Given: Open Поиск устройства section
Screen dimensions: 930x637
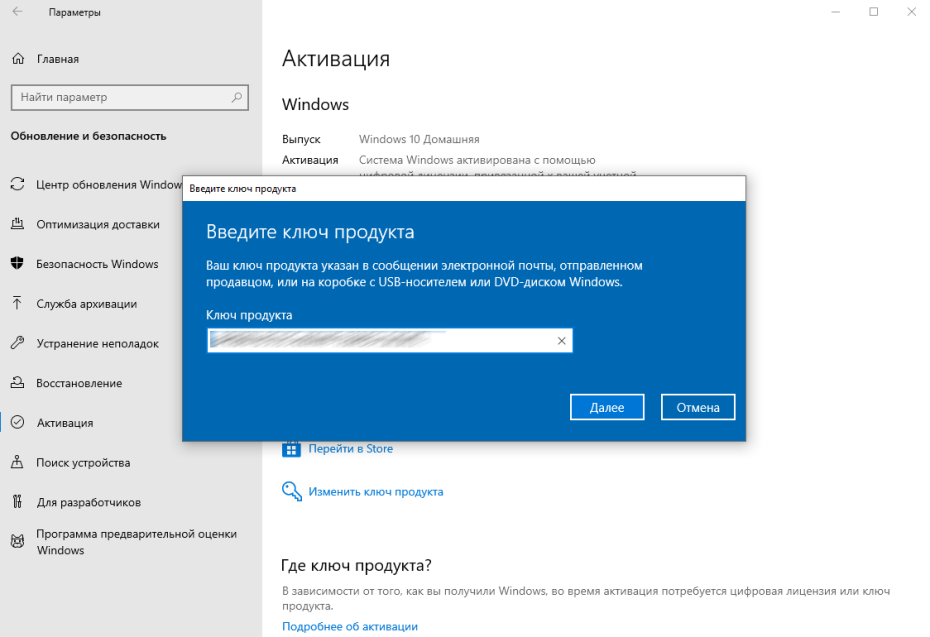Looking at the screenshot, I should click(83, 463).
